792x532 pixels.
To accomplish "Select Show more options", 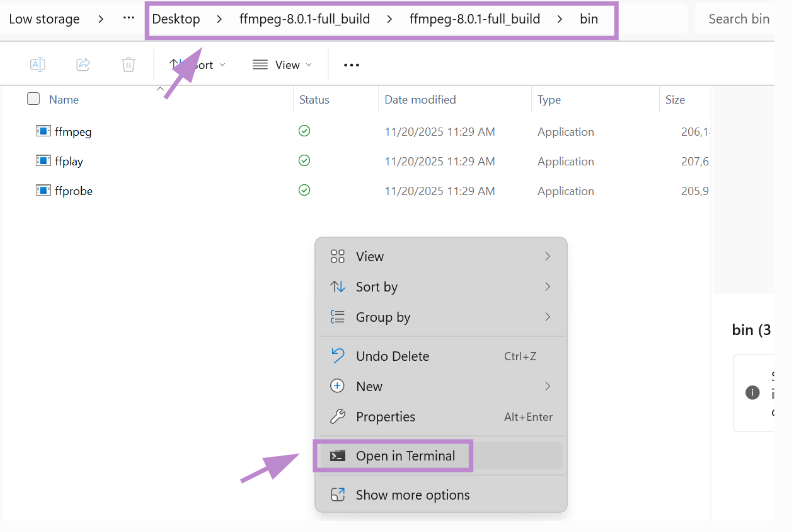I will tap(440, 495).
